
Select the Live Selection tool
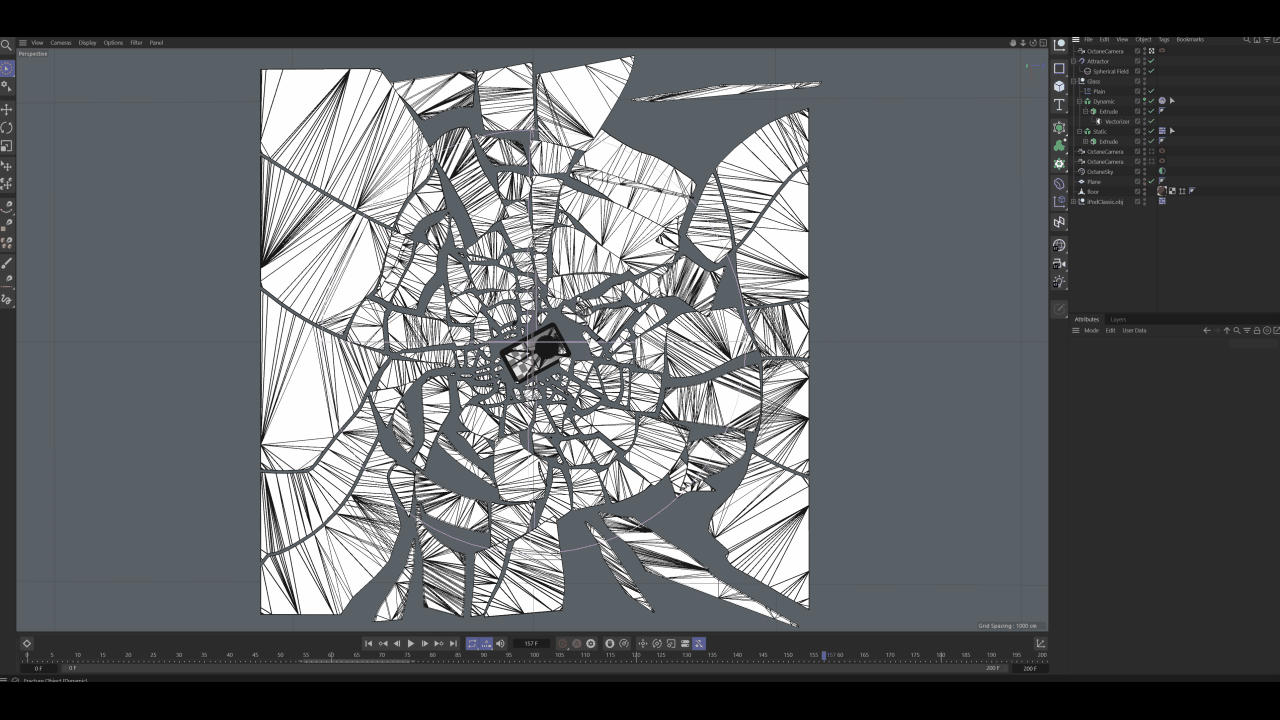pyautogui.click(x=6, y=69)
